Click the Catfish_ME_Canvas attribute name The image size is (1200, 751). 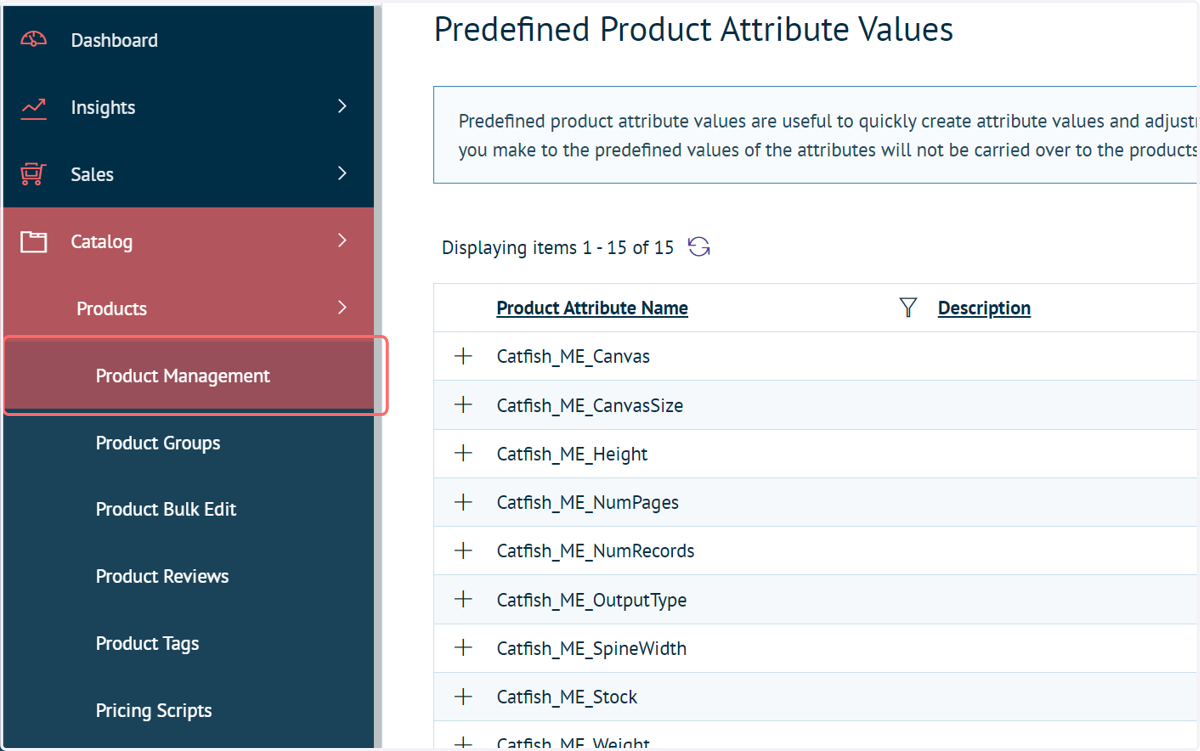click(x=573, y=357)
